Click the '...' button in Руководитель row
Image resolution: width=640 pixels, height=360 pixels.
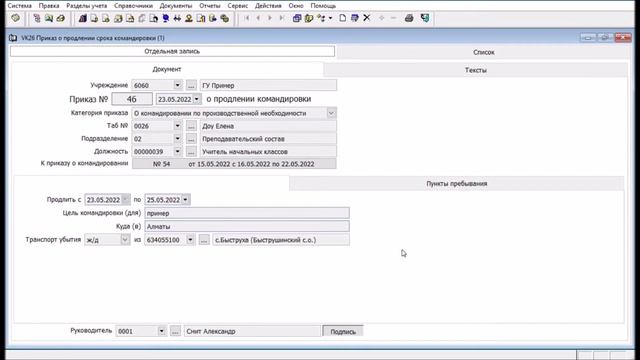click(175, 331)
